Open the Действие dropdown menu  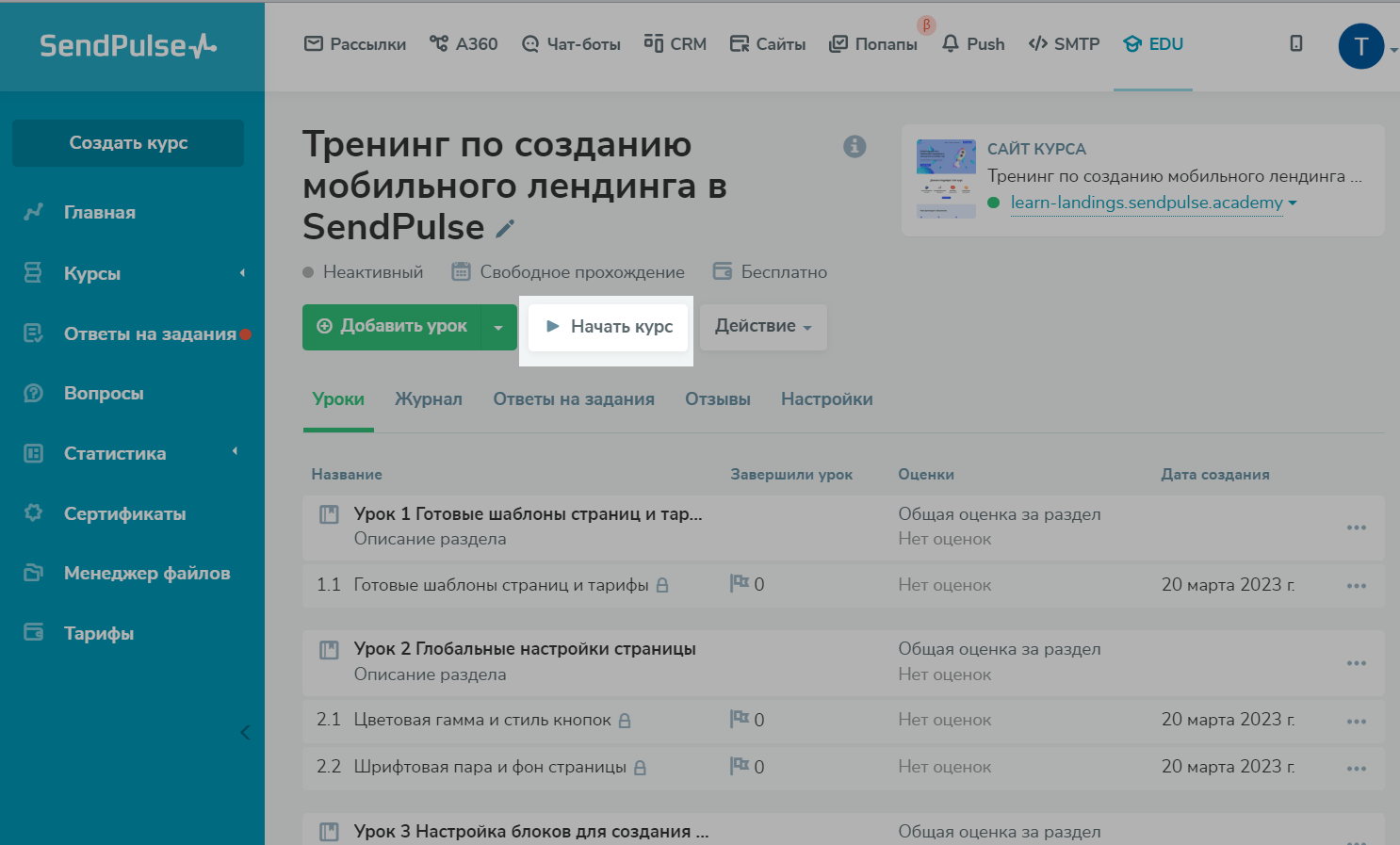click(x=762, y=326)
